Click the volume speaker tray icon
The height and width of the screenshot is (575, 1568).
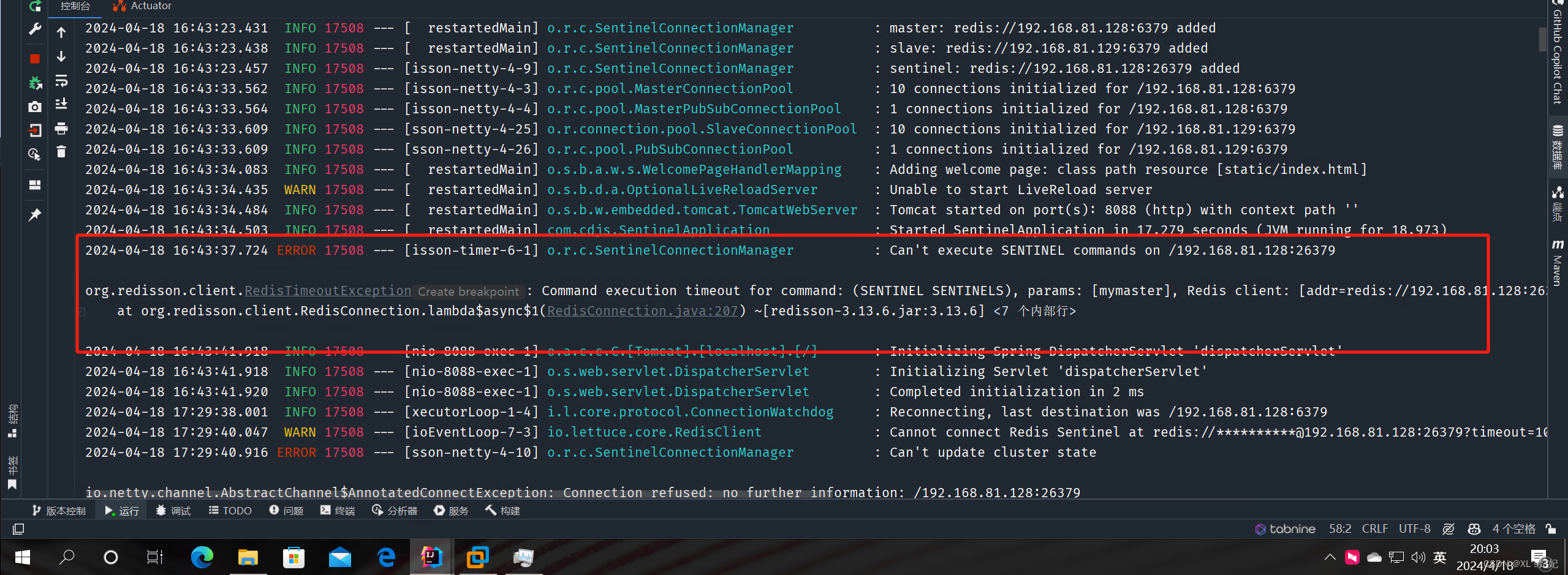(x=1418, y=557)
